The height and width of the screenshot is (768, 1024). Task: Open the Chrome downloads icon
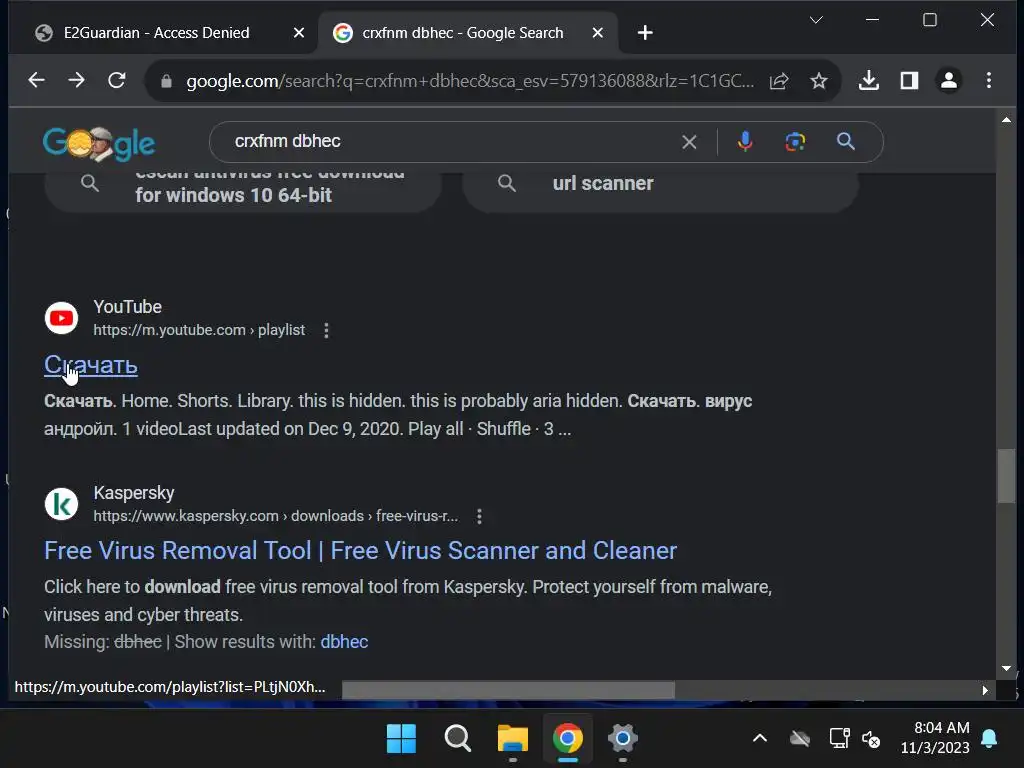tap(869, 80)
